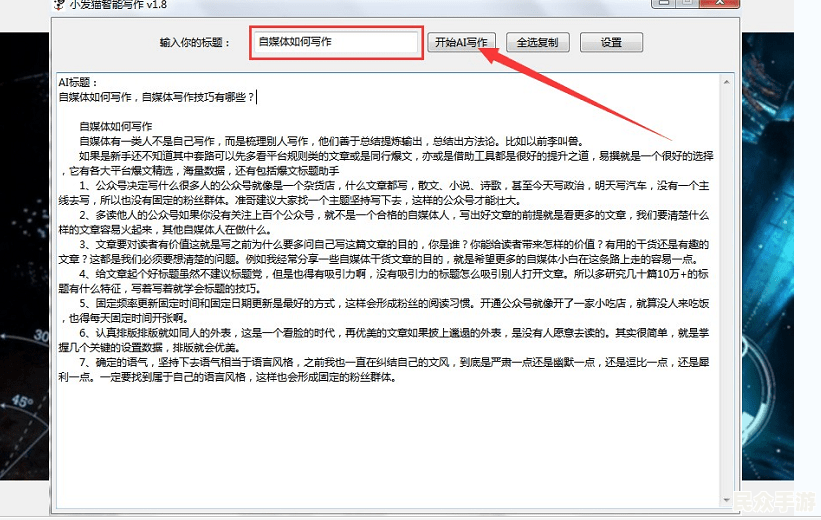Click the indented subtitle 自媒体如何写作 in the text body

116,126
